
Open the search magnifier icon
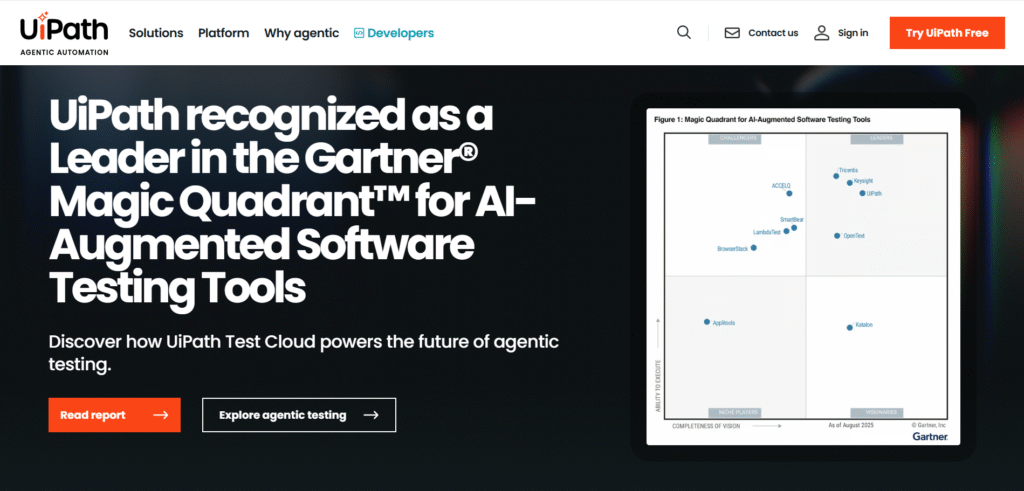[x=684, y=32]
